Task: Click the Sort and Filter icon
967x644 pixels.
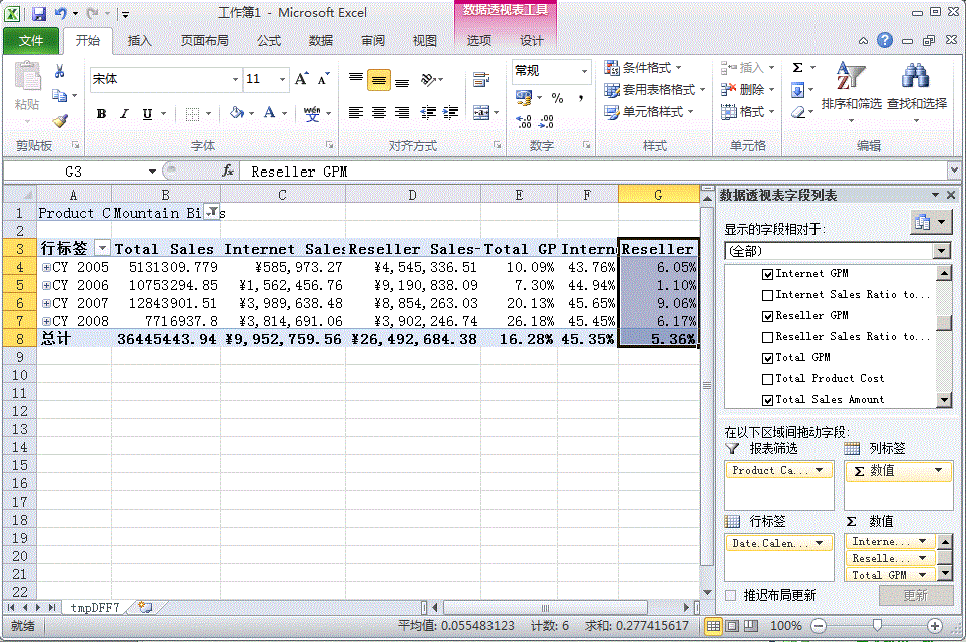Action: pos(850,86)
